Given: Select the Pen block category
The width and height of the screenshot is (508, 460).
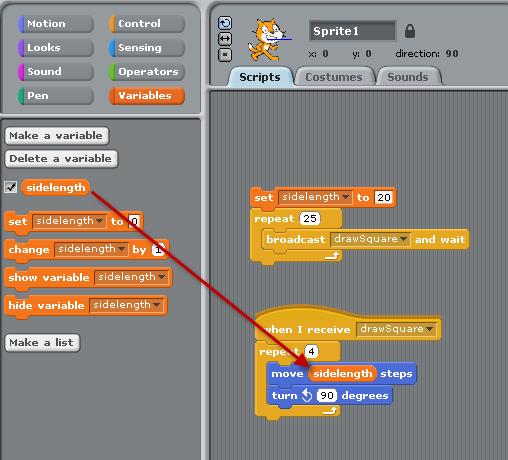Looking at the screenshot, I should 56,96.
